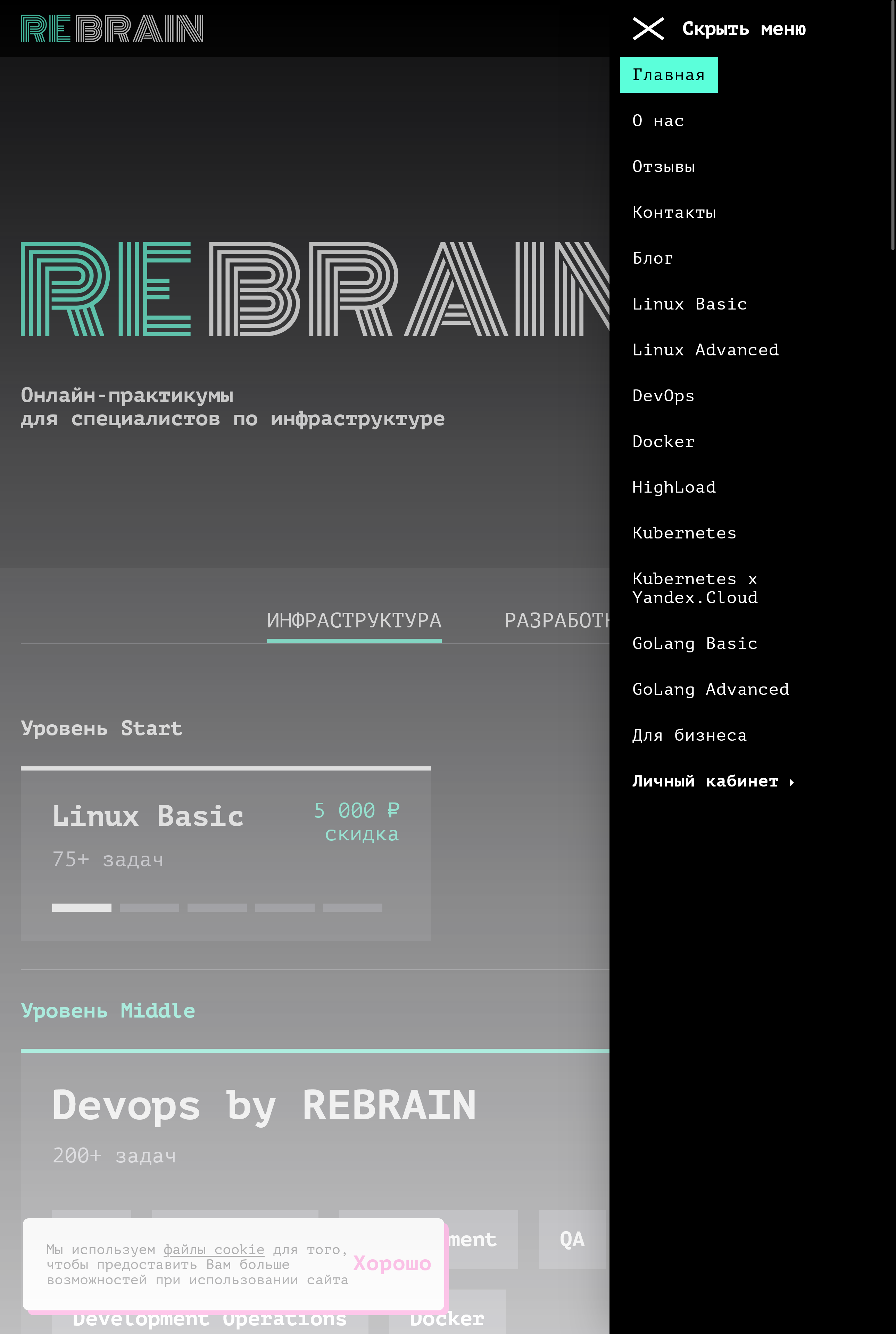896x1334 pixels.
Task: Open the Docker course link
Action: (663, 441)
